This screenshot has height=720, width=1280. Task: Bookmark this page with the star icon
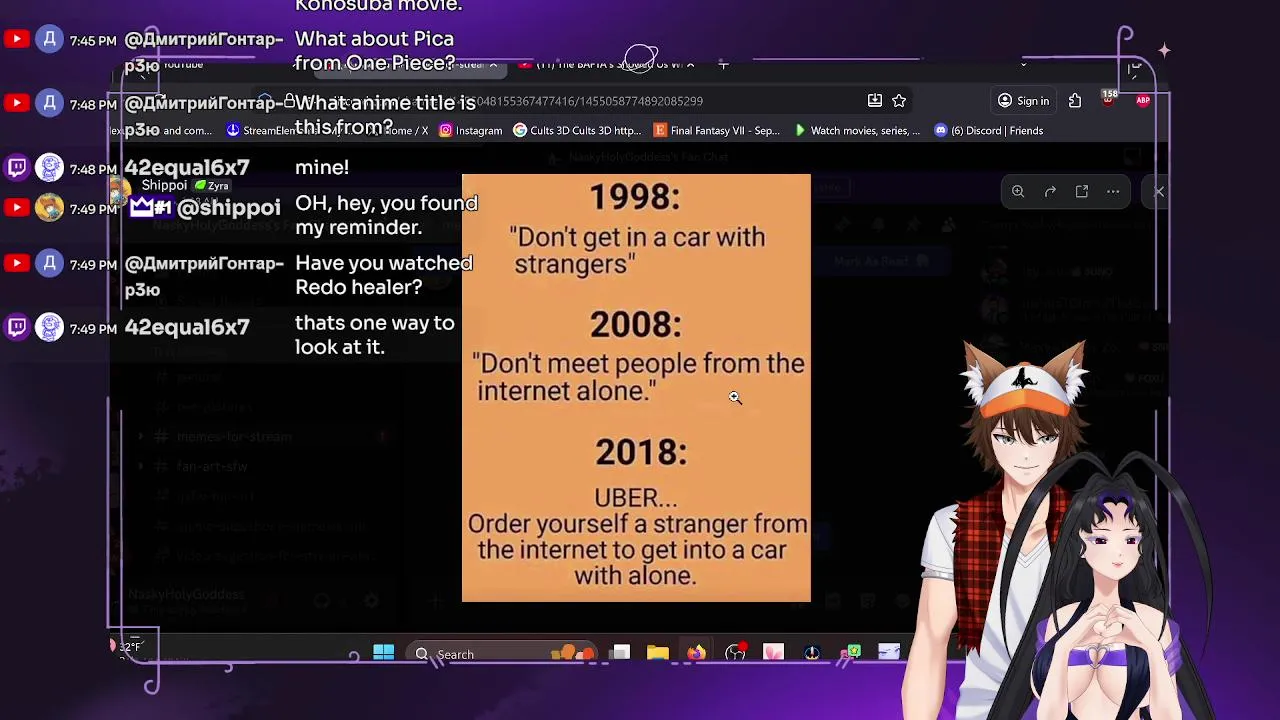[899, 101]
